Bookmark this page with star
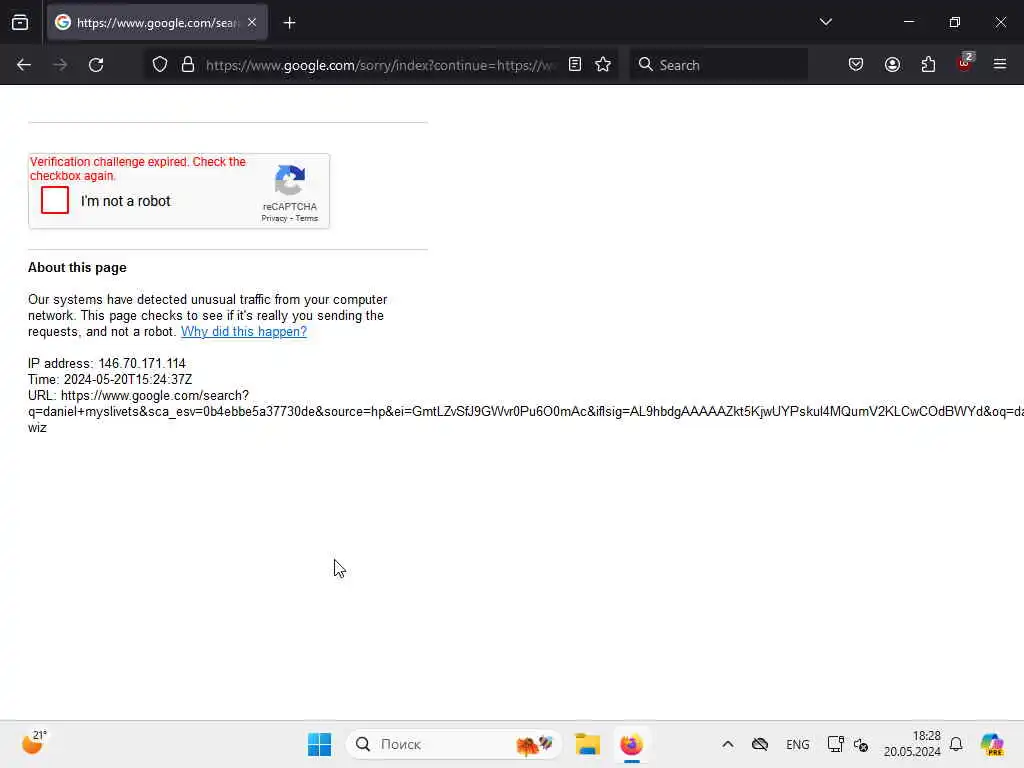The width and height of the screenshot is (1024, 768). (x=603, y=65)
